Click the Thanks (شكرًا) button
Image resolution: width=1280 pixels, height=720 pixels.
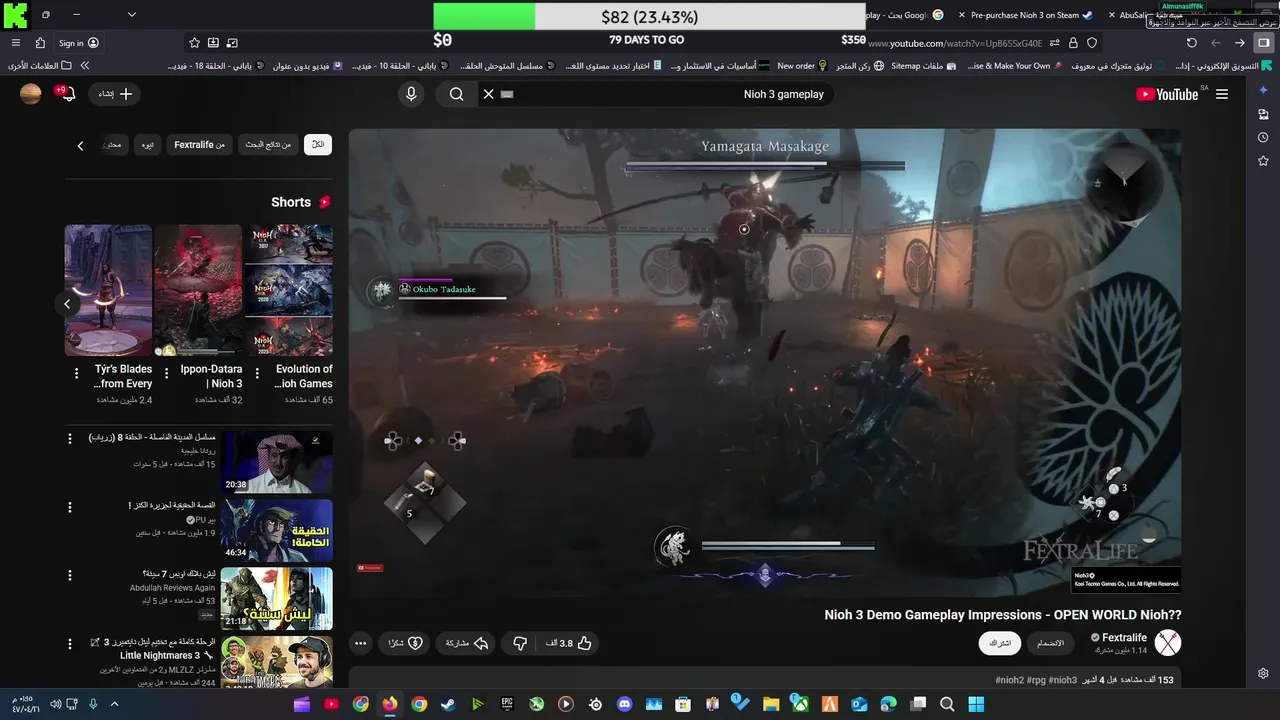pyautogui.click(x=405, y=643)
